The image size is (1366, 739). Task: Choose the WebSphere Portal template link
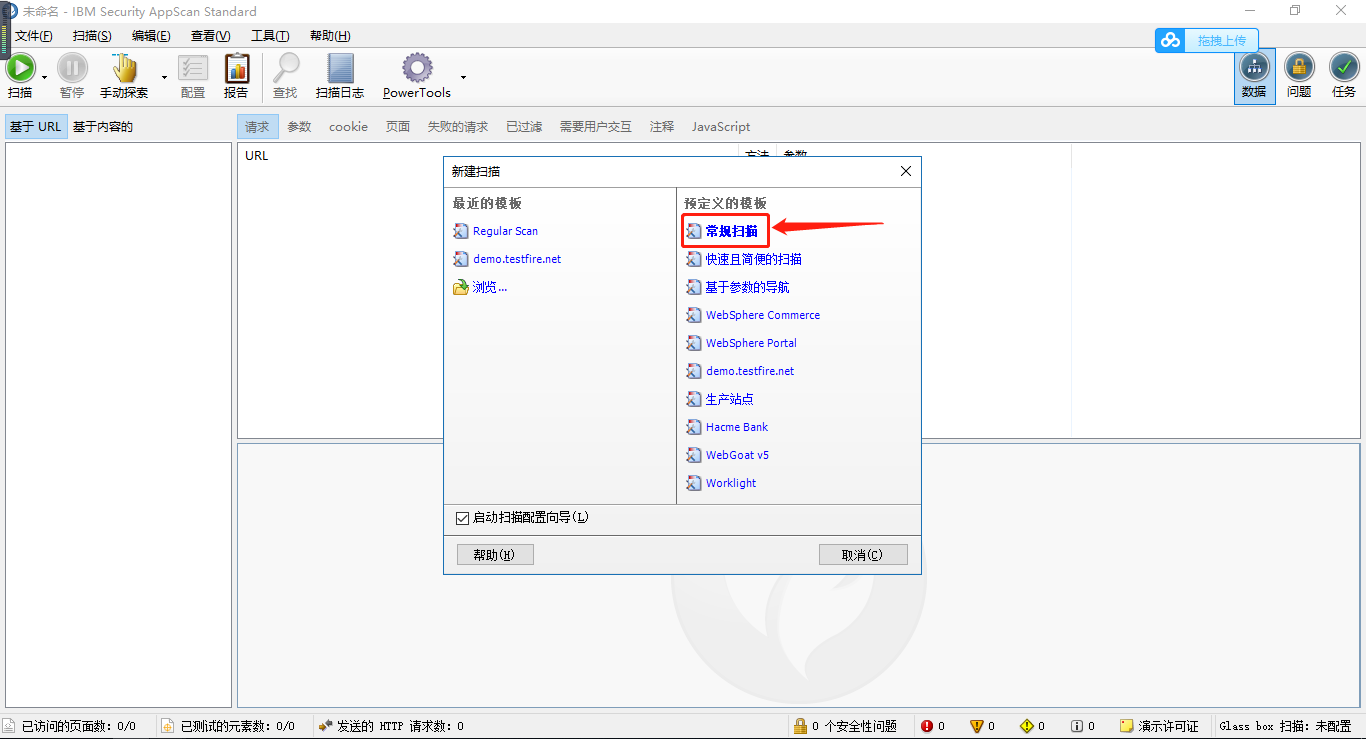(752, 343)
